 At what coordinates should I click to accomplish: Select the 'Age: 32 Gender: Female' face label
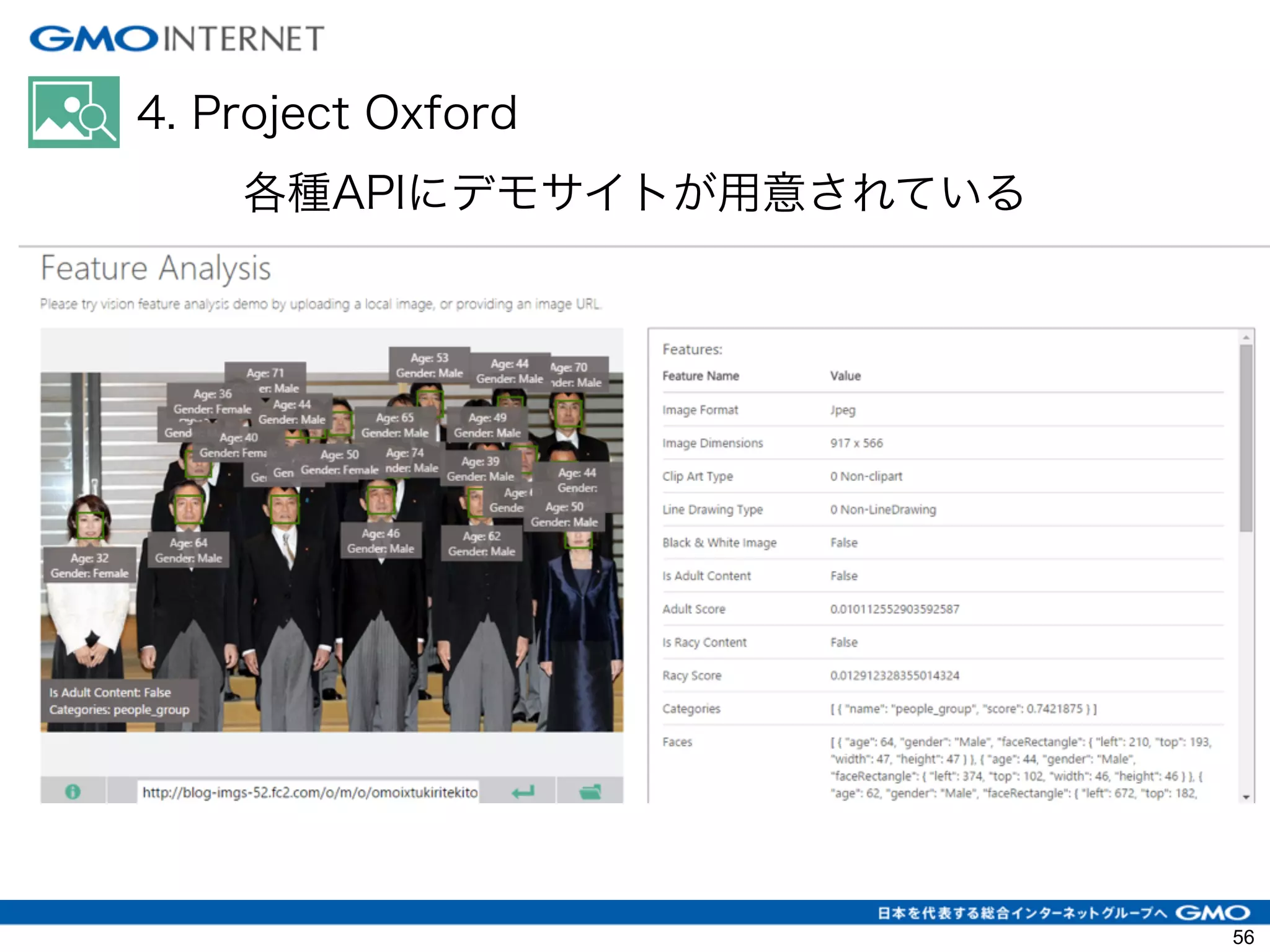(89, 565)
